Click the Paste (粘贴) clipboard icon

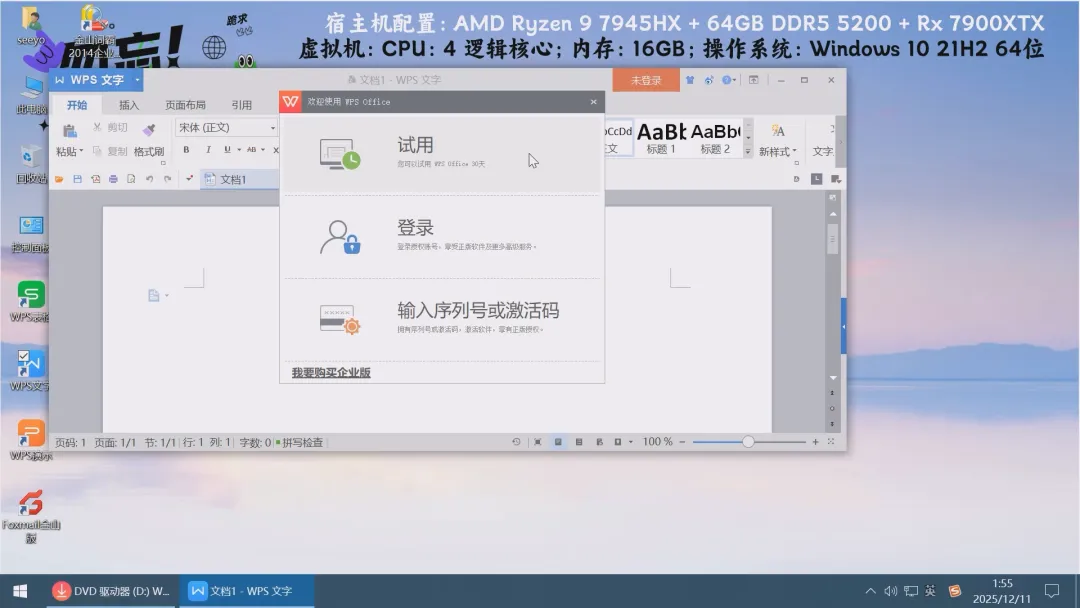70,130
